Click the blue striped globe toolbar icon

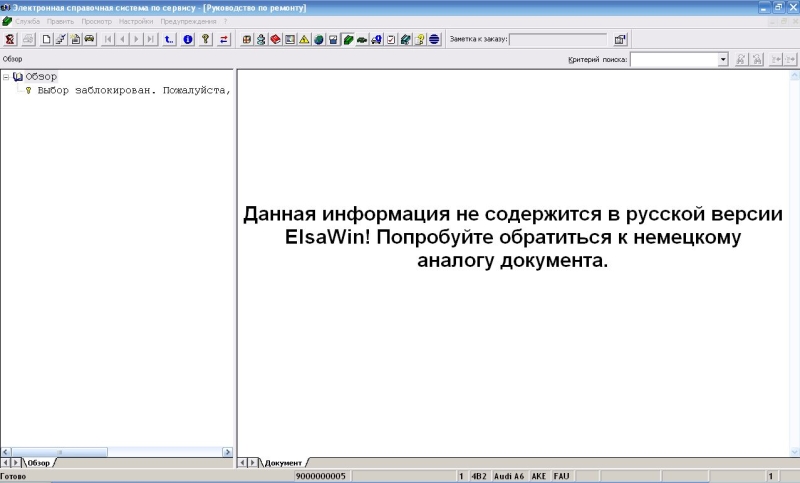click(435, 39)
